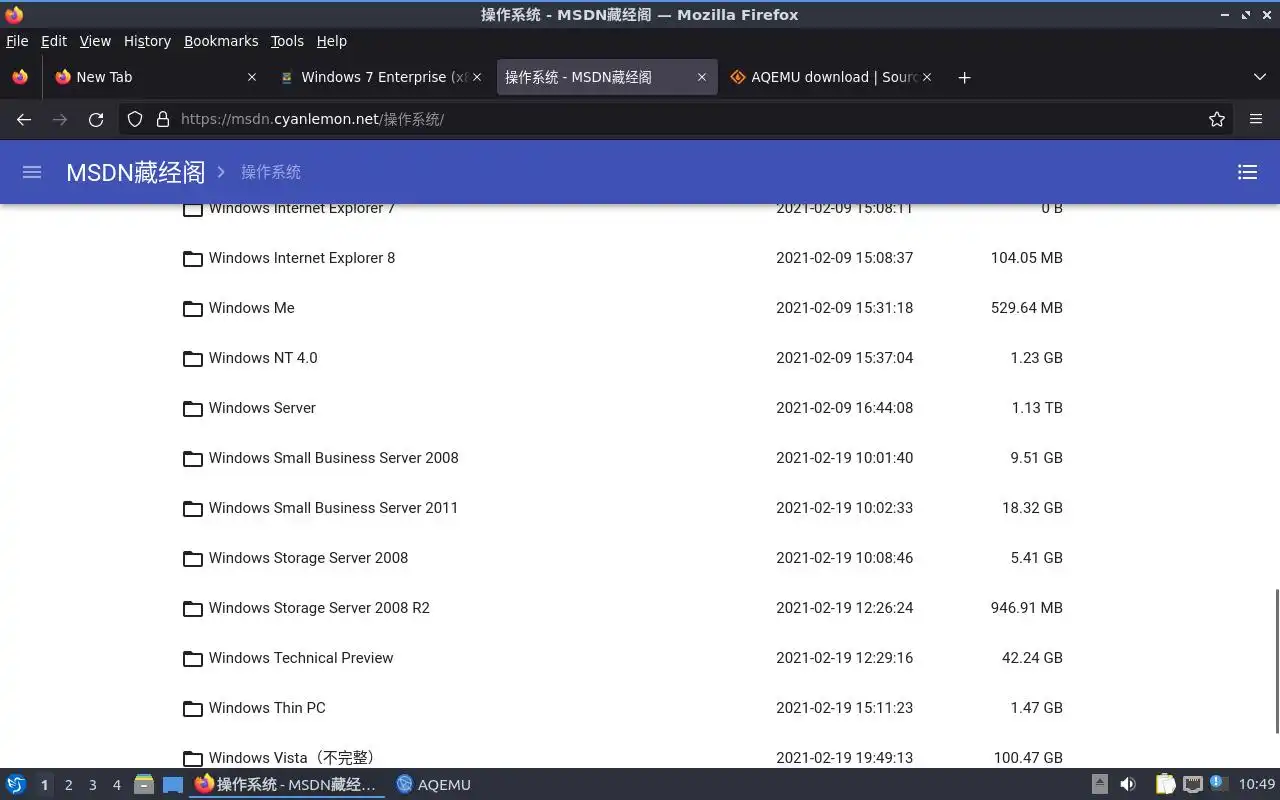Viewport: 1280px width, 800px height.
Task: Click the date 2021-02-09 15:31:18
Action: tap(844, 308)
